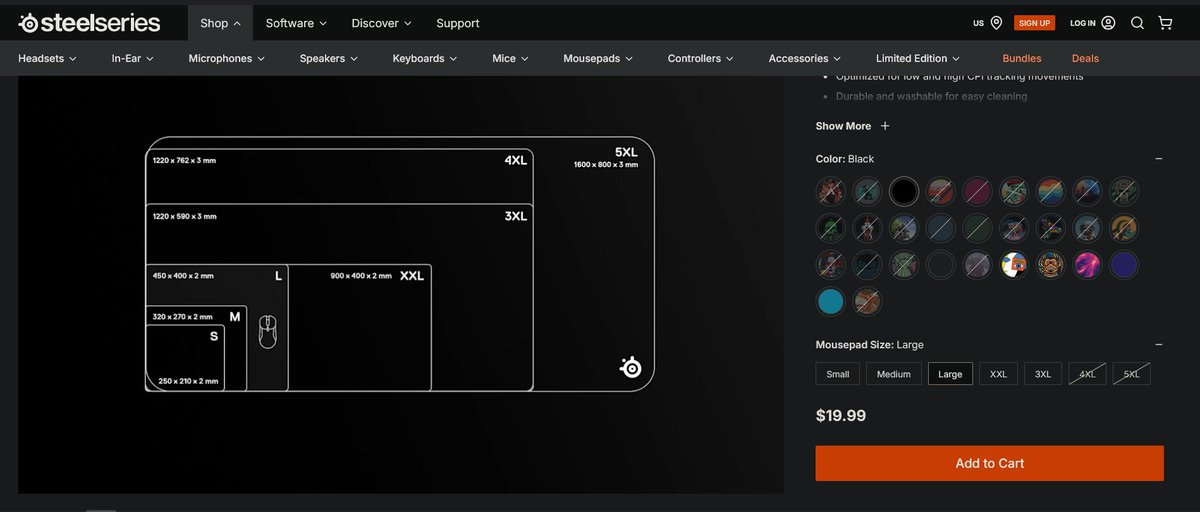Image resolution: width=1200 pixels, height=512 pixels.
Task: Open the search magnifier icon
Action: click(x=1137, y=22)
